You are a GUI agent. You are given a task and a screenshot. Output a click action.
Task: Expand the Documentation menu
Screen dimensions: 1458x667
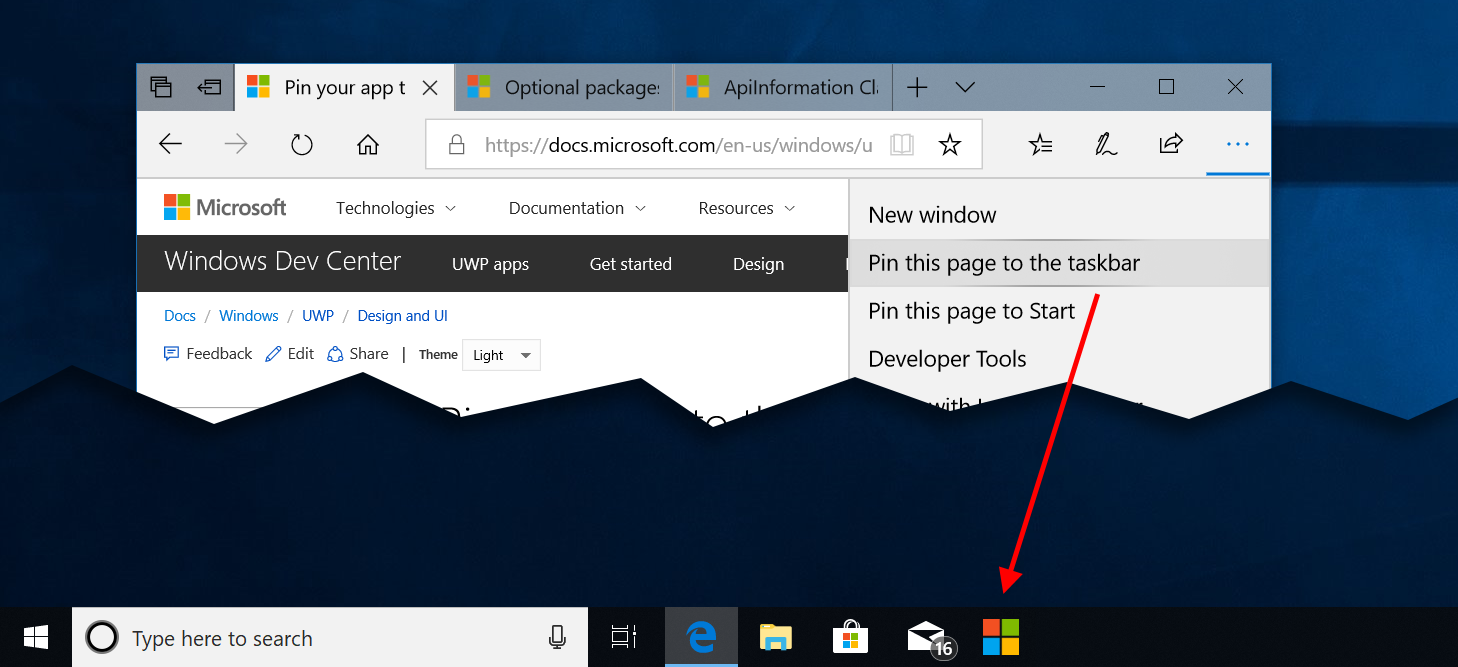point(577,208)
